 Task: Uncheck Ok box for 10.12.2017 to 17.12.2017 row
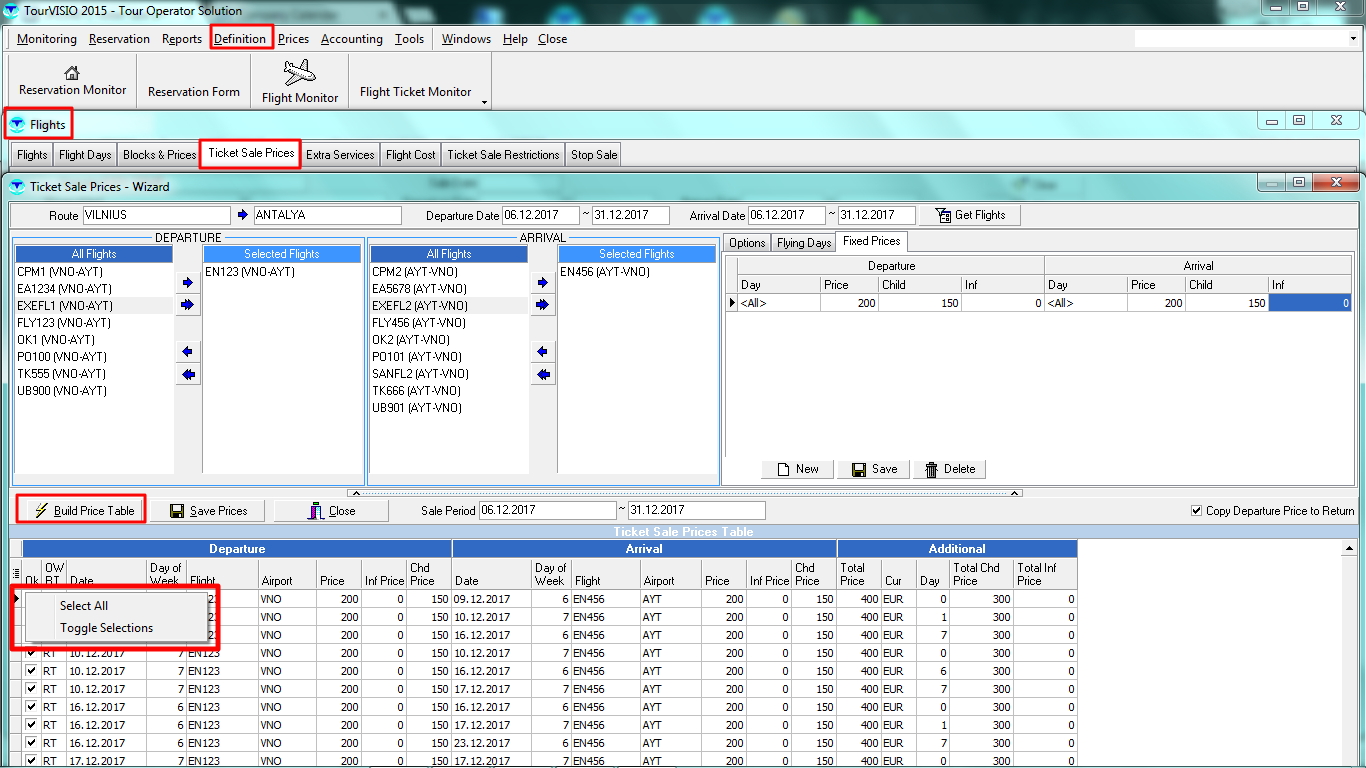pyautogui.click(x=31, y=689)
